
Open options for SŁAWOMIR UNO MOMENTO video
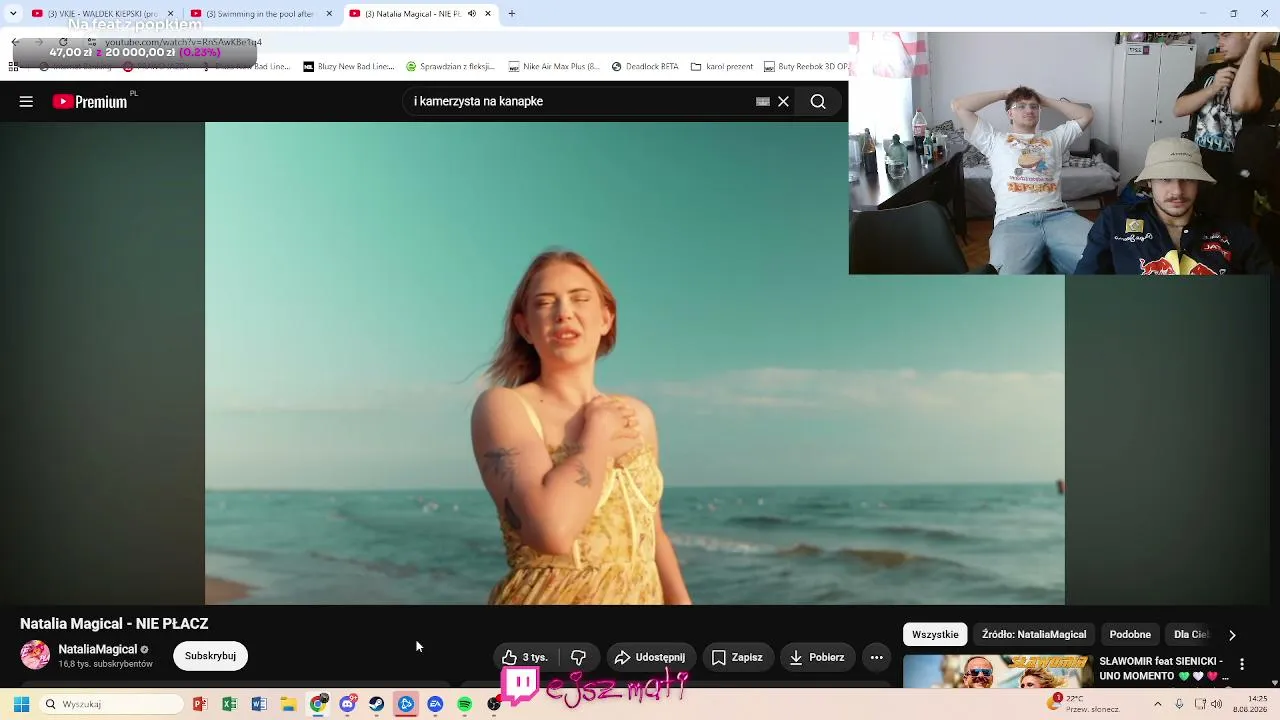point(1242,665)
